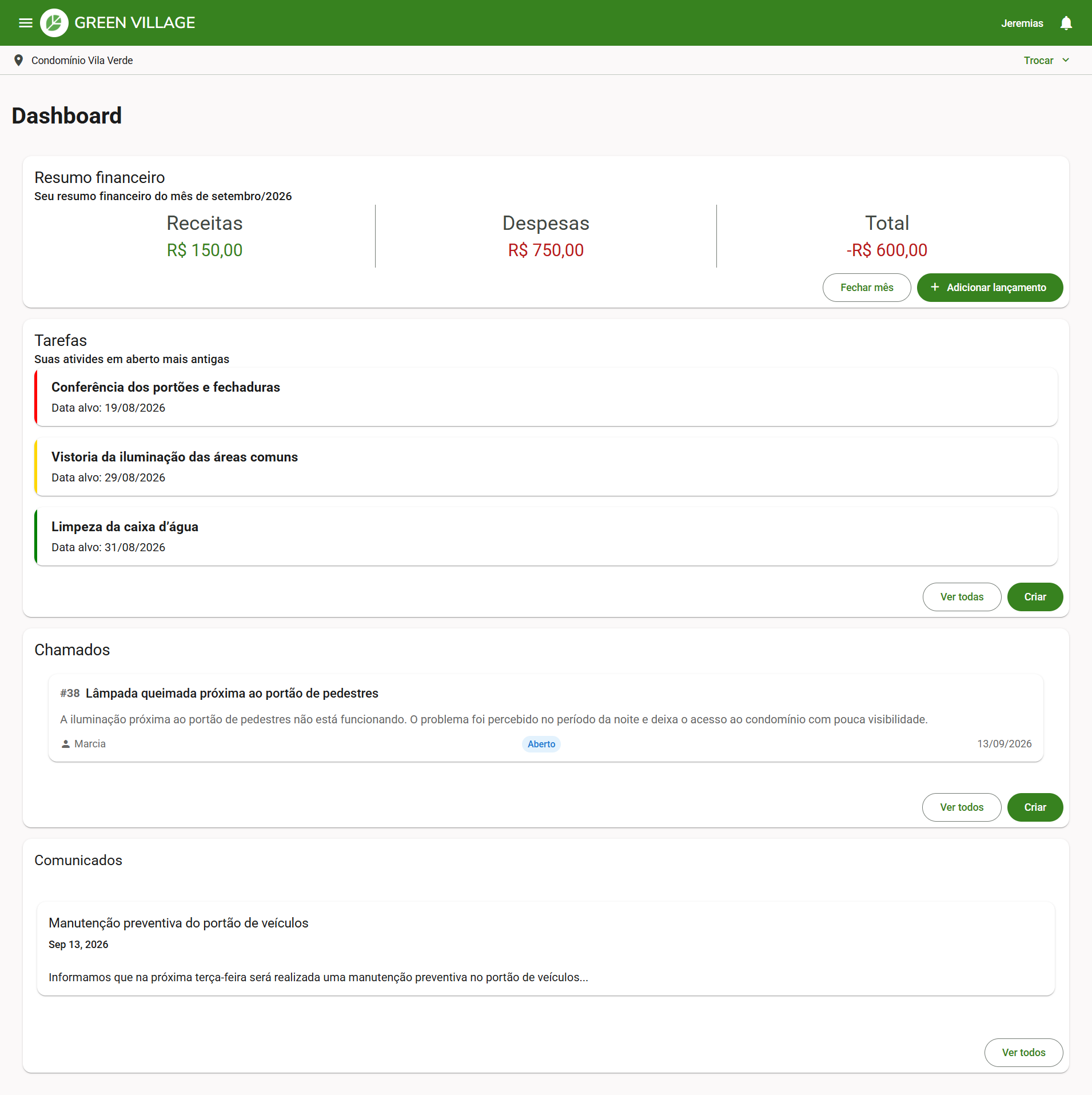Click the Receitas value R$ 150,00

click(x=205, y=250)
